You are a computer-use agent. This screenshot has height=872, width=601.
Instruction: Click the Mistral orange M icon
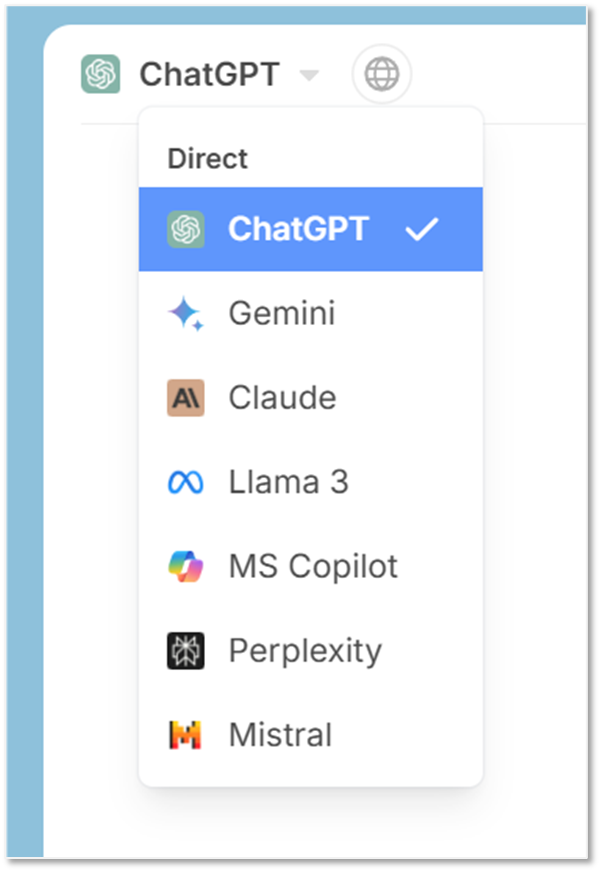point(185,735)
